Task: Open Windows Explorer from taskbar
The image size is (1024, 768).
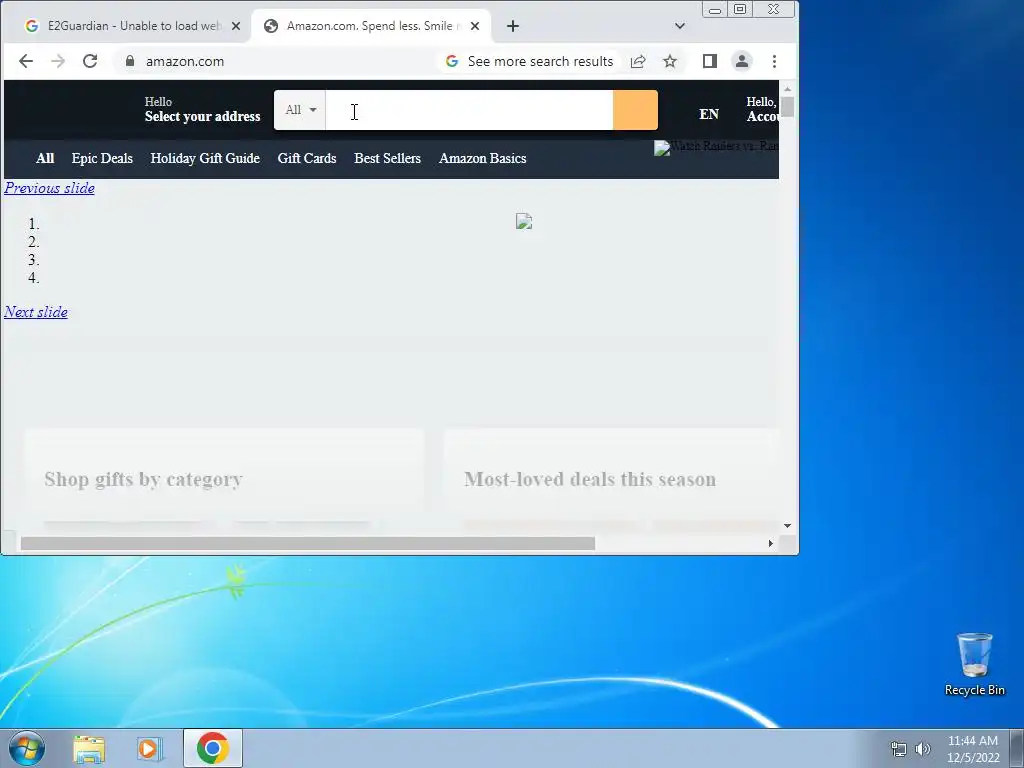Action: 89,749
